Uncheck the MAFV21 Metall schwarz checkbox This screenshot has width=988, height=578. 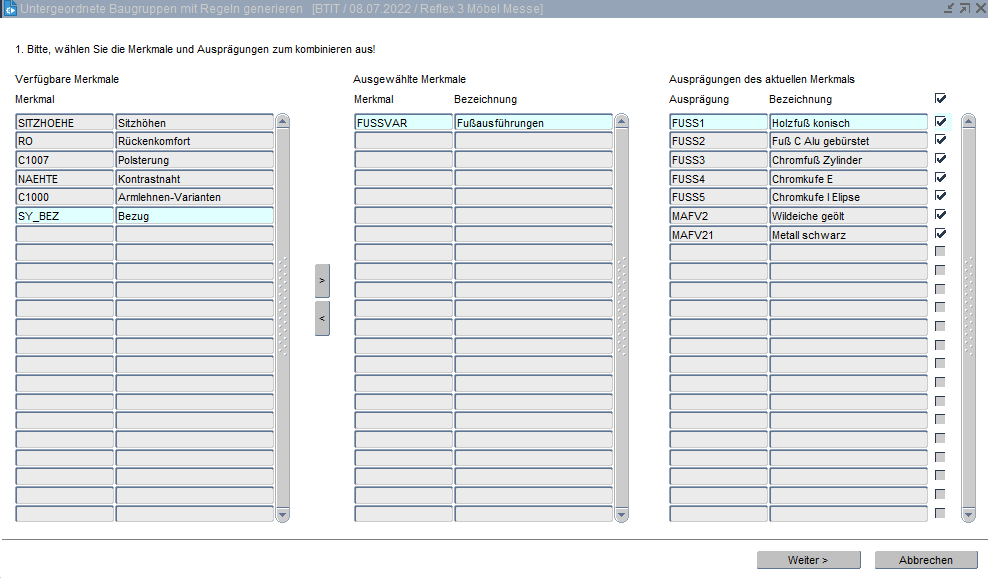940,234
